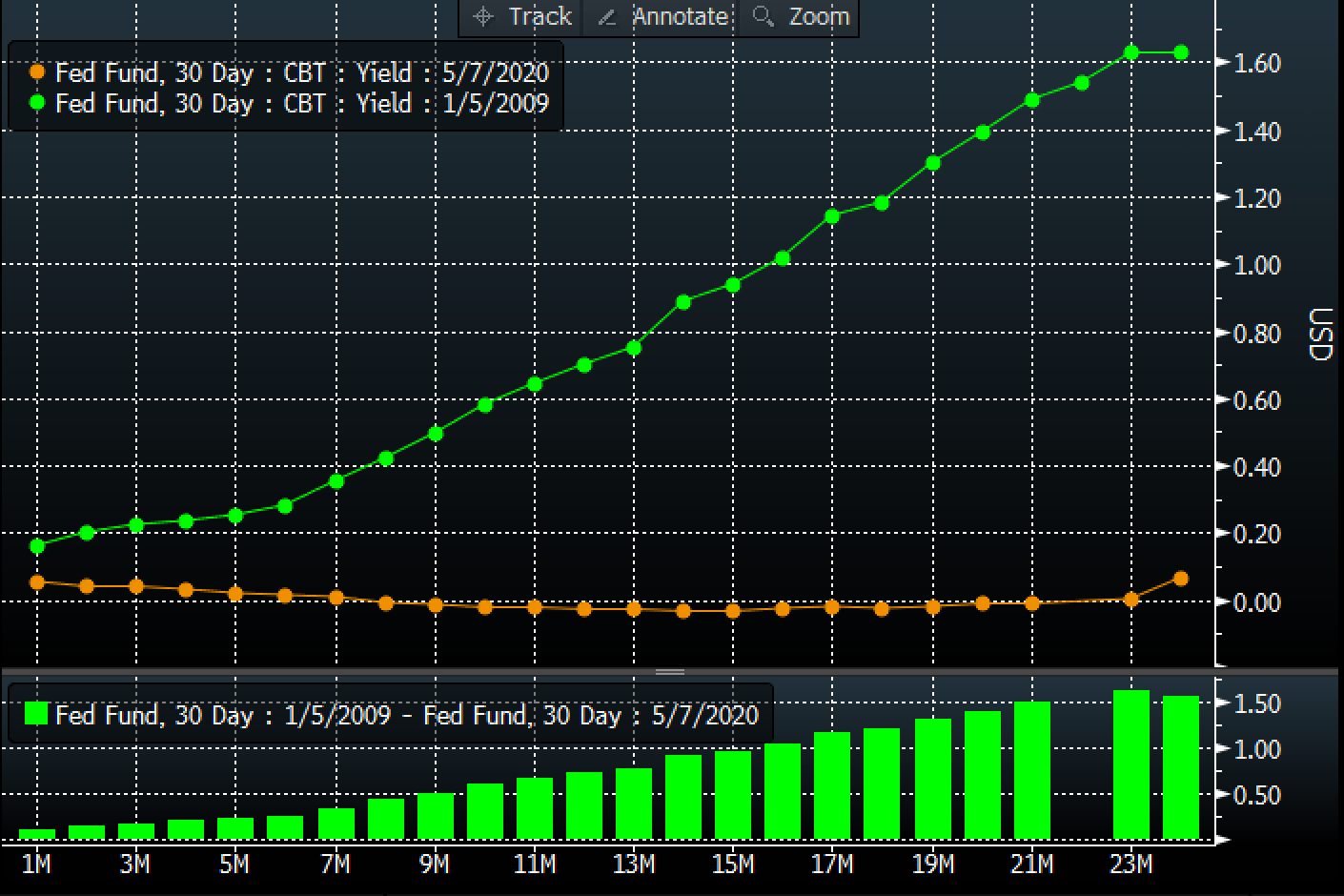Click the last orange data point on the right
Viewport: 1344px width, 896px height.
(1181, 579)
